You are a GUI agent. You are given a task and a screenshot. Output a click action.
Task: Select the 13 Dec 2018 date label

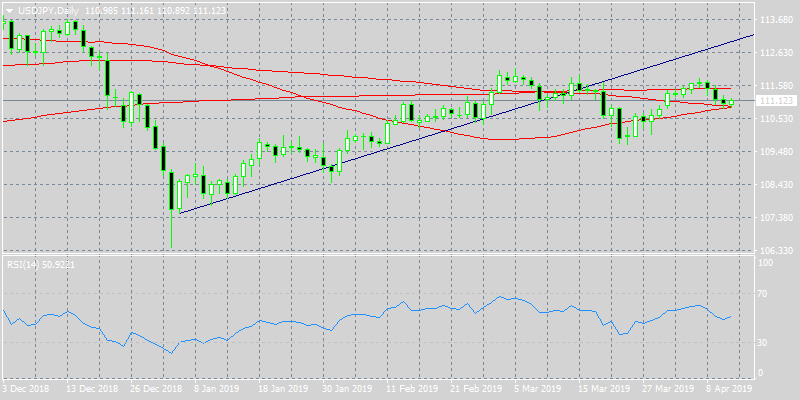(x=90, y=387)
